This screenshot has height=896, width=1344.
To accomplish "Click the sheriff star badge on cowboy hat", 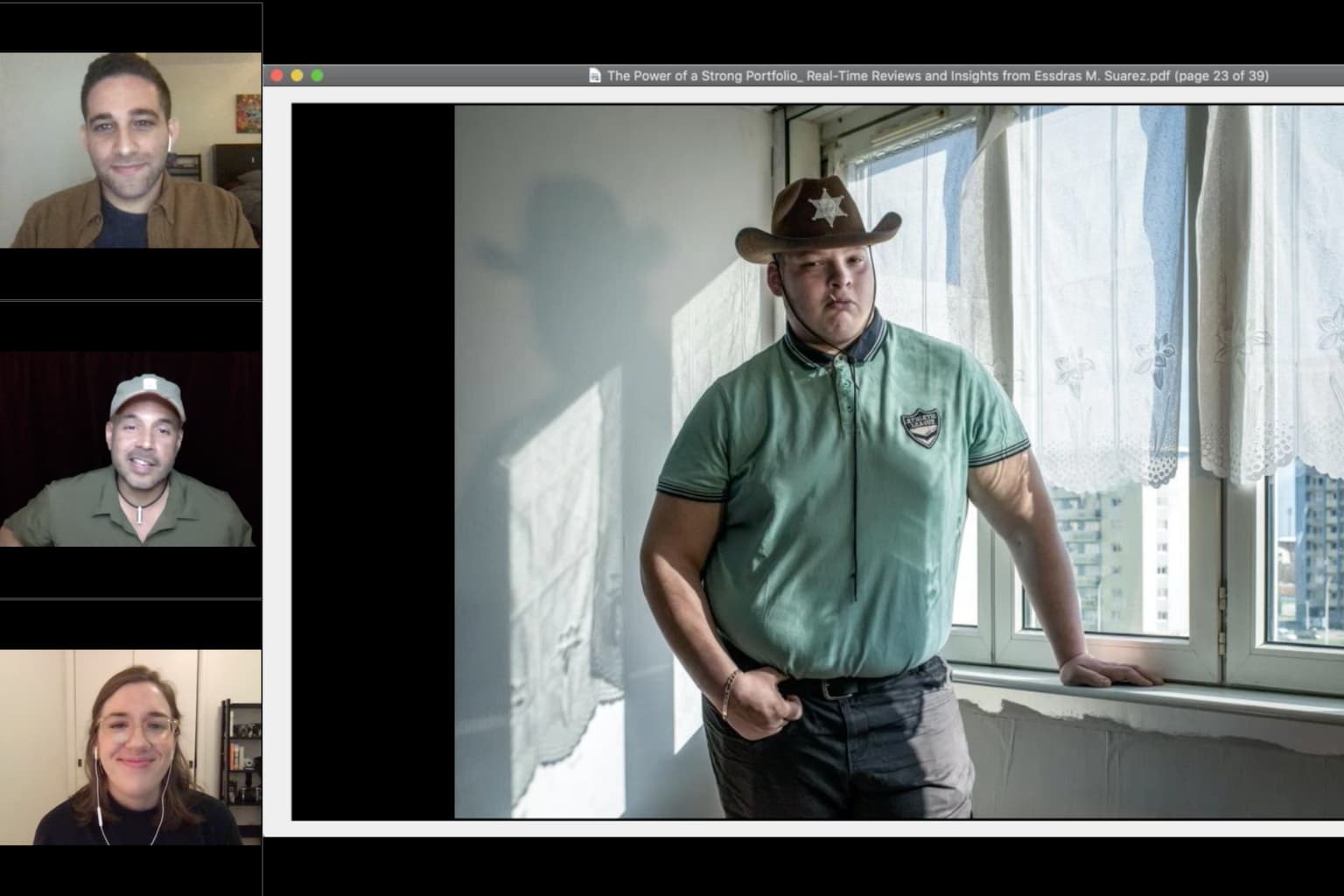I will pos(824,208).
